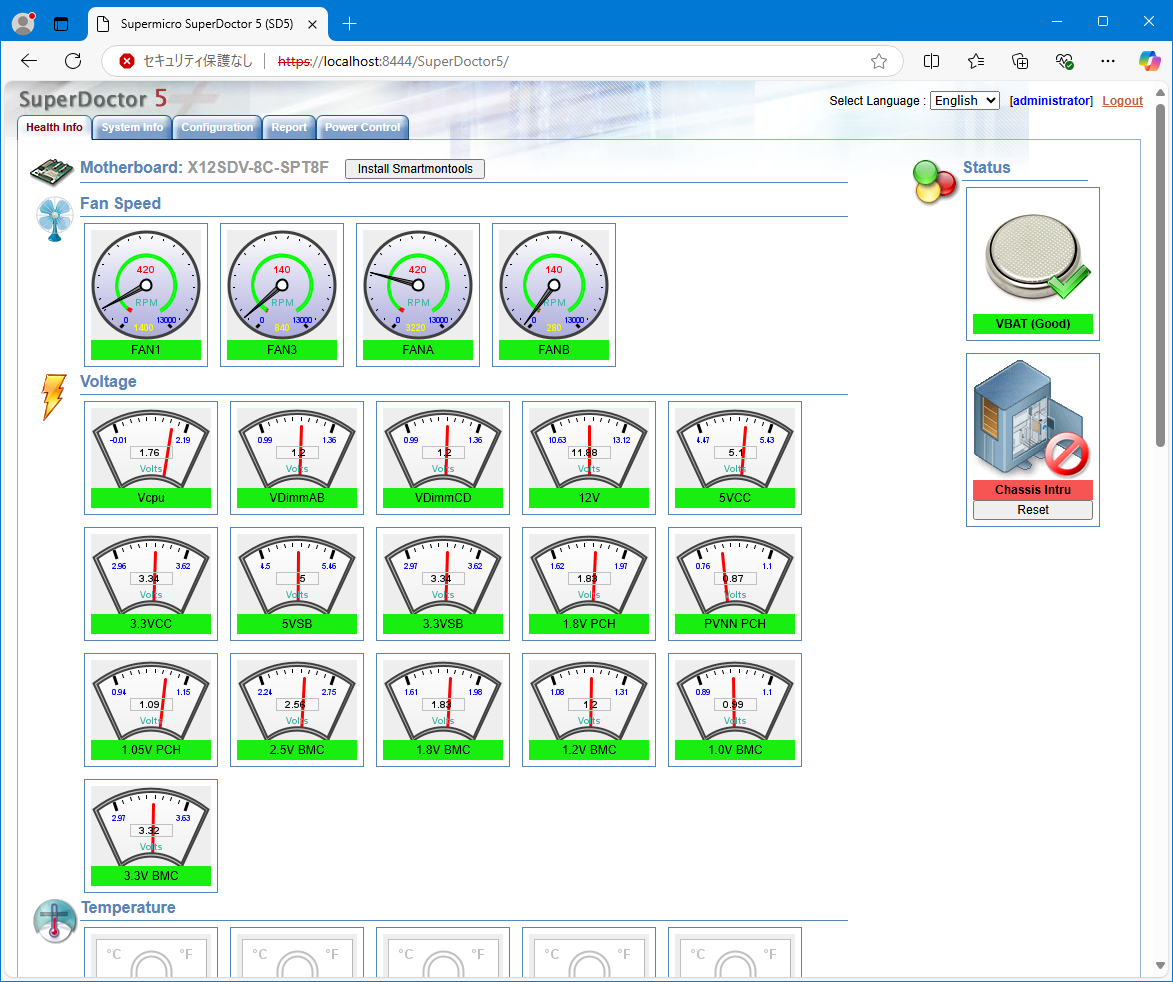1173x982 pixels.
Task: Click the not secure site warning
Action: (x=186, y=61)
